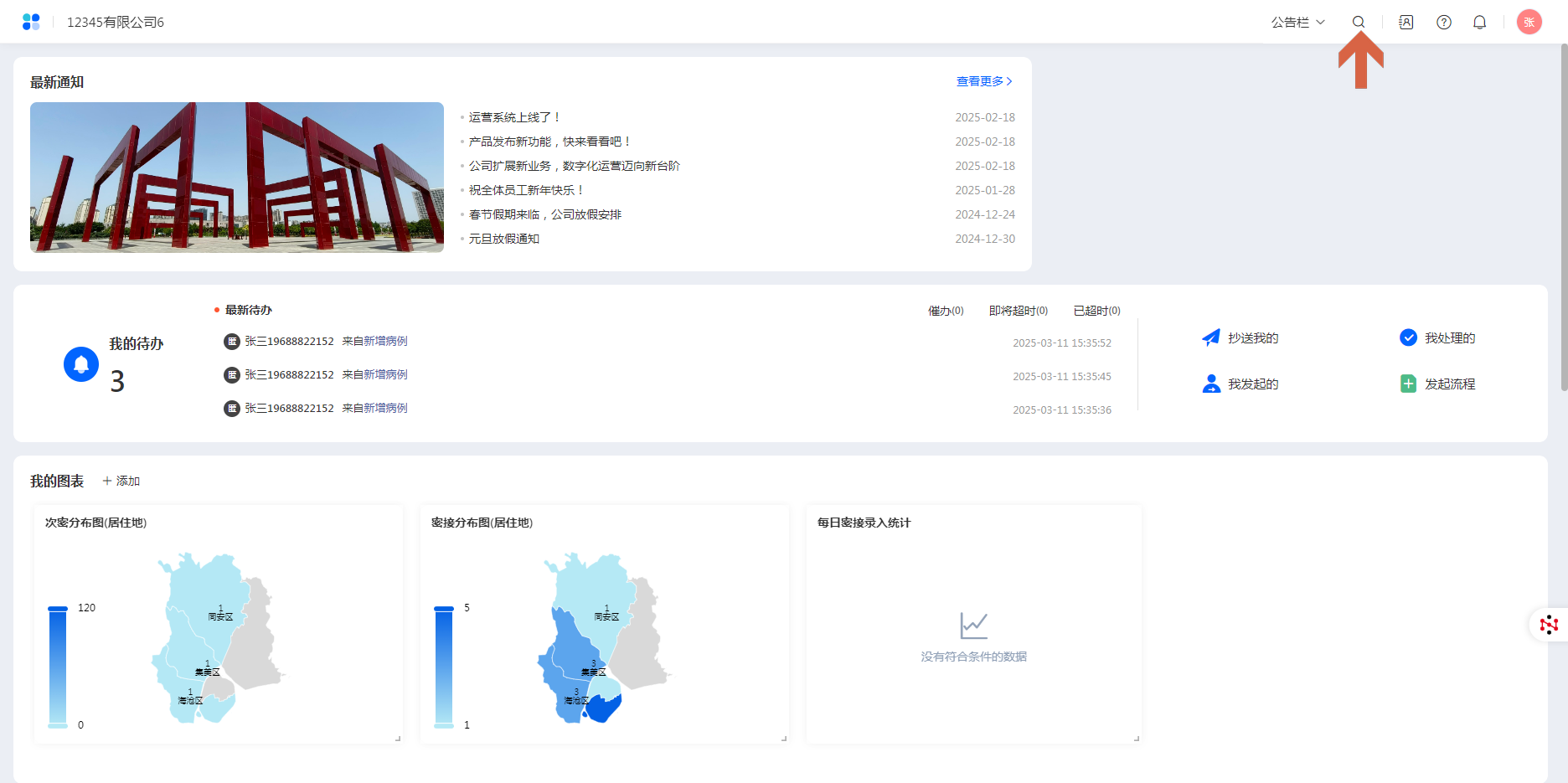The width and height of the screenshot is (1568, 783).
Task: Click the 添加 chart button
Action: coord(121,482)
